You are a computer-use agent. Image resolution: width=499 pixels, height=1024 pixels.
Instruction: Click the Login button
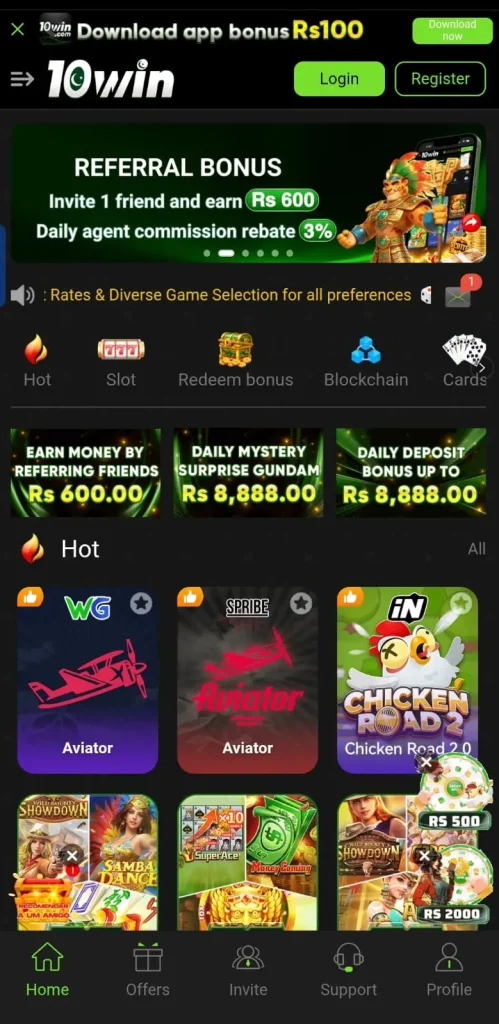point(339,79)
